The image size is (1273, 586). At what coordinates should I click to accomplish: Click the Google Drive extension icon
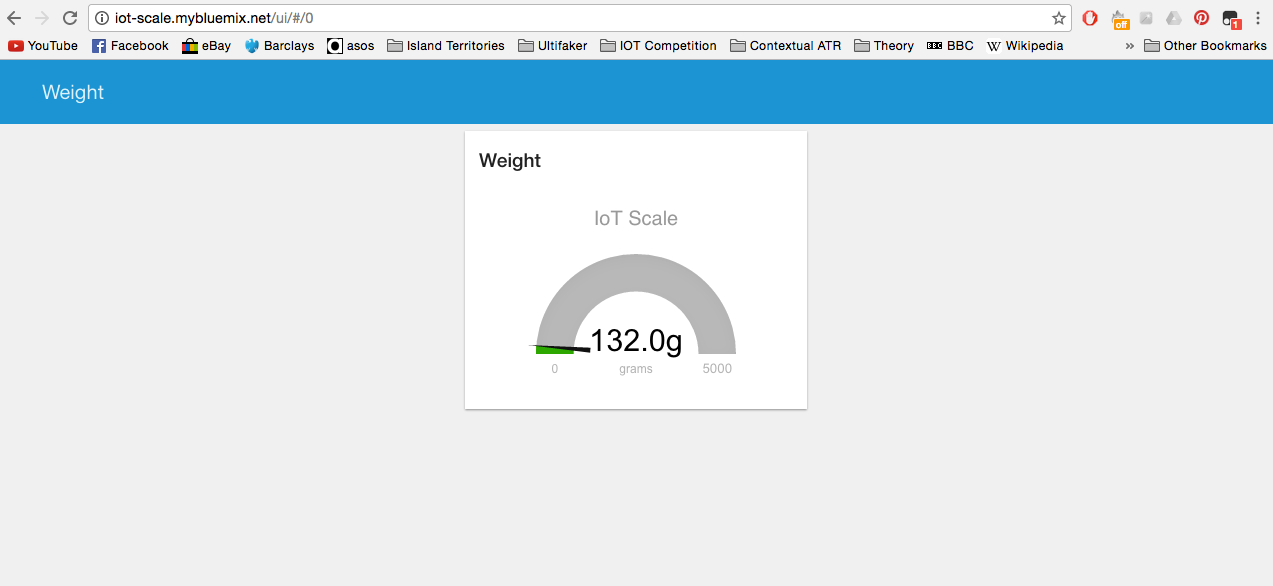[1172, 18]
